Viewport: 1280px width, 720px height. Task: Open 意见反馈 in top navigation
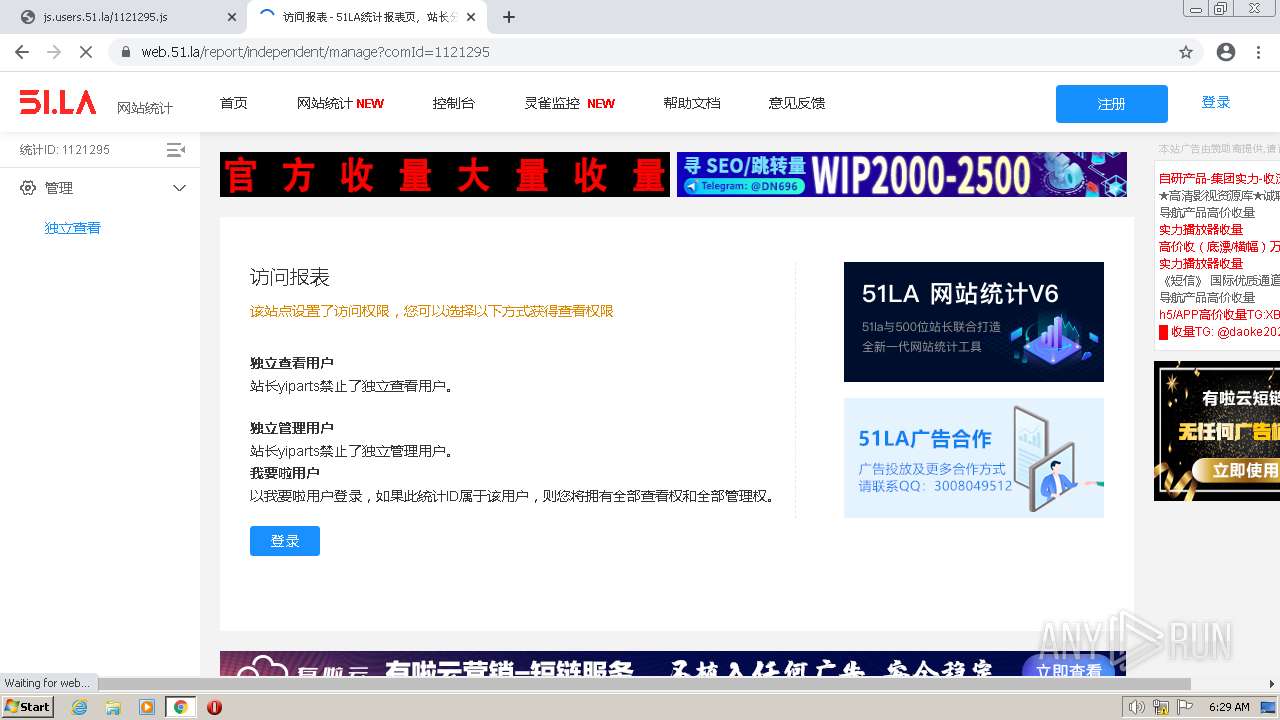[x=797, y=103]
